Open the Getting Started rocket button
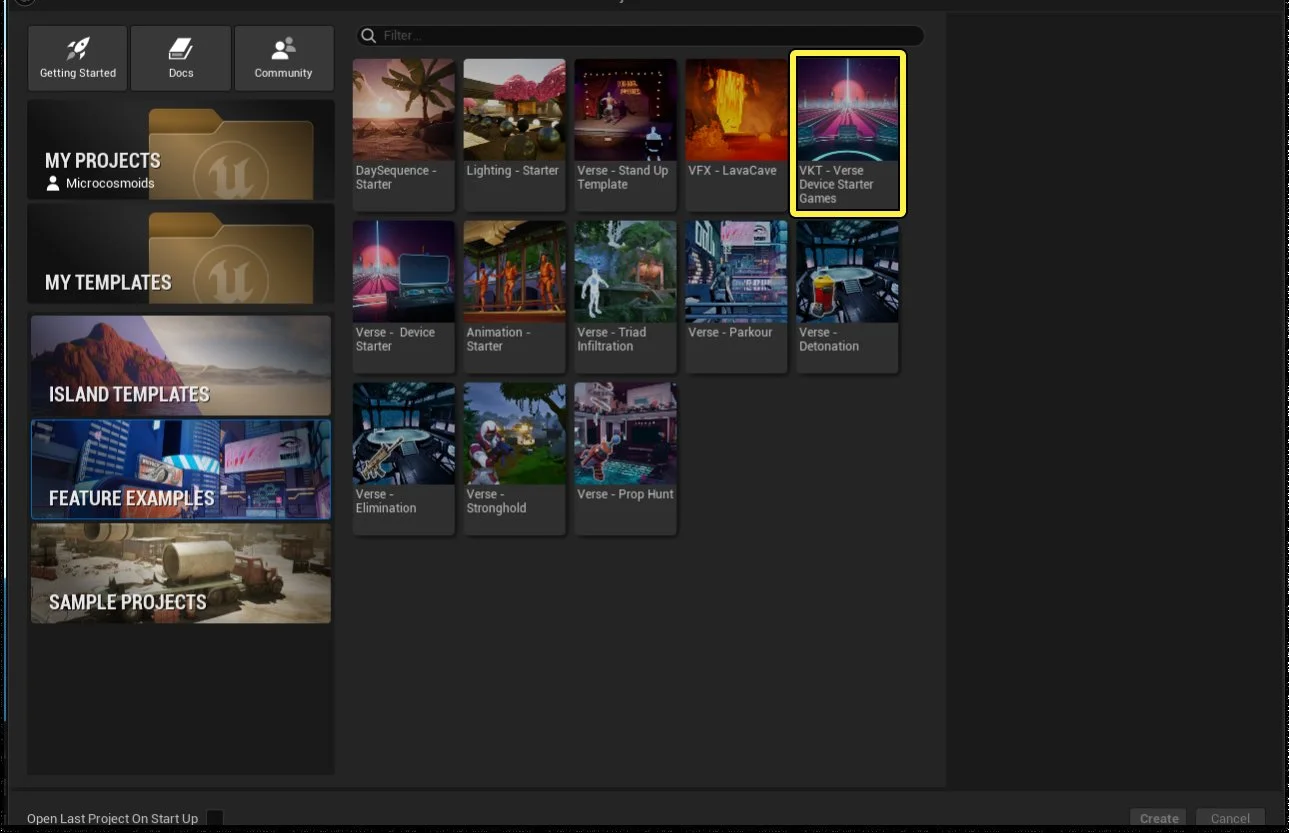1289x833 pixels. click(x=78, y=58)
